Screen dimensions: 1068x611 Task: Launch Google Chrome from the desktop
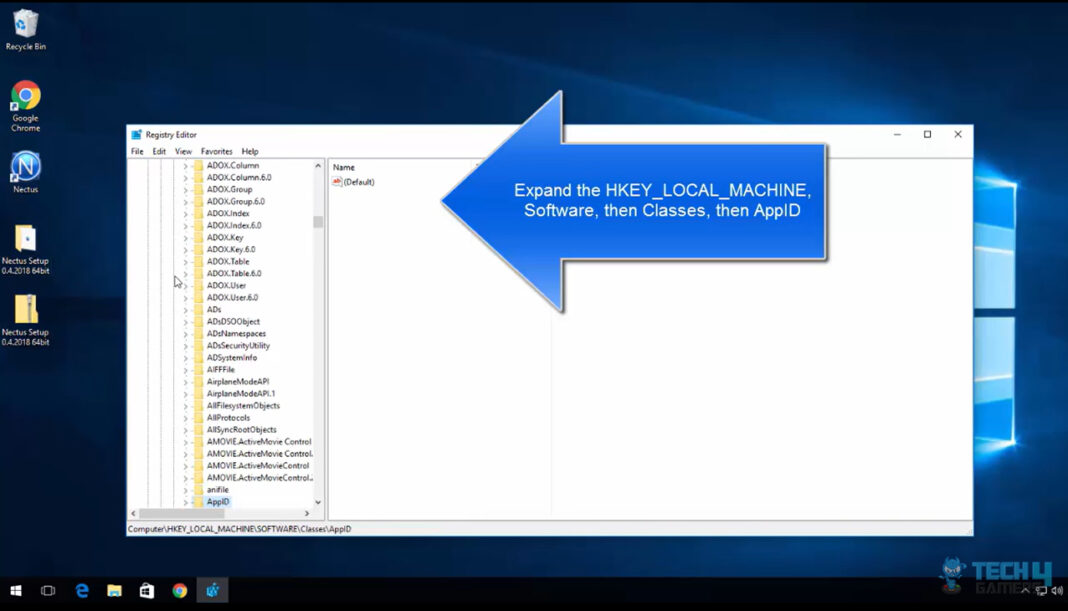25,106
